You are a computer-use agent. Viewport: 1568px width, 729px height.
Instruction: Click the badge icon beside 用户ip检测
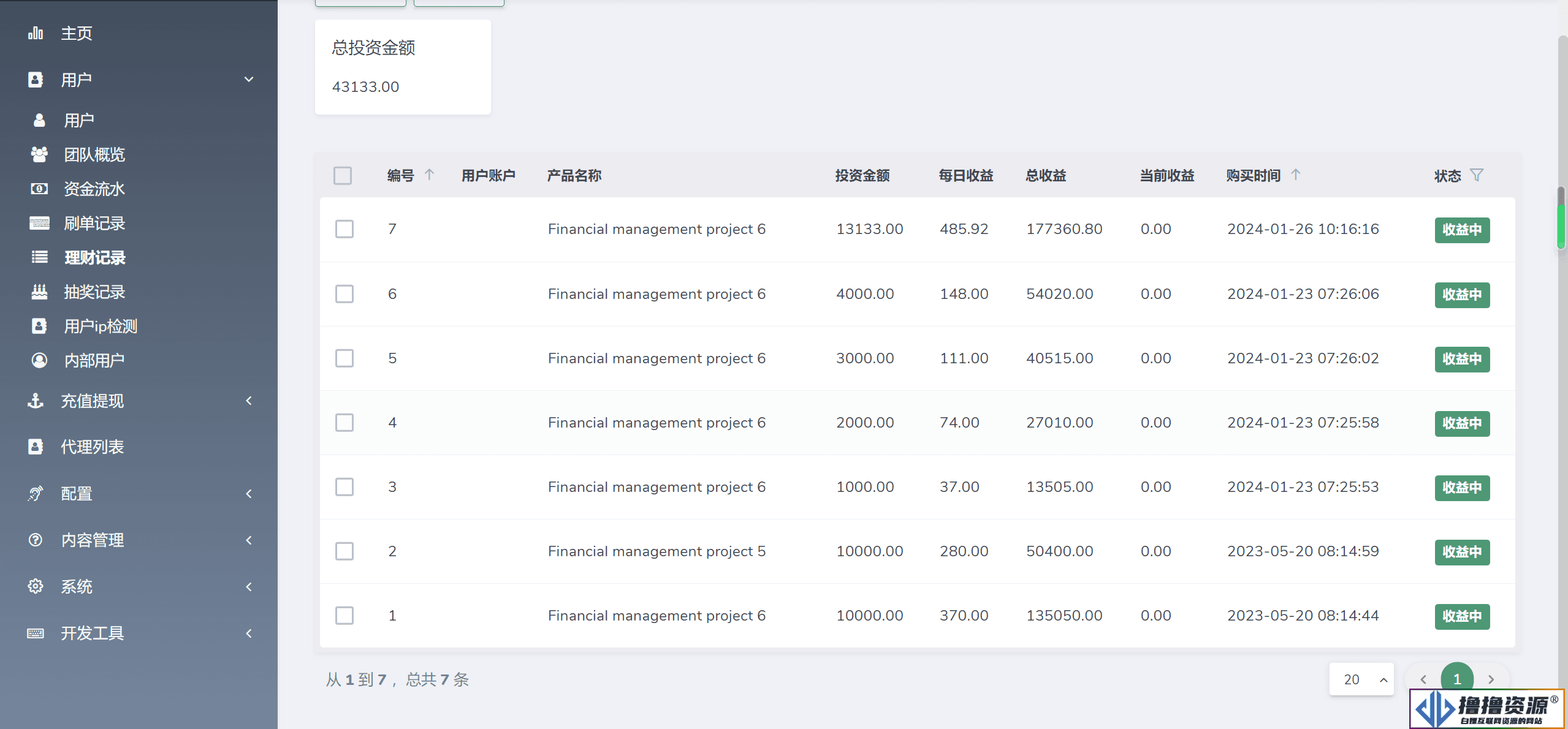click(x=39, y=326)
